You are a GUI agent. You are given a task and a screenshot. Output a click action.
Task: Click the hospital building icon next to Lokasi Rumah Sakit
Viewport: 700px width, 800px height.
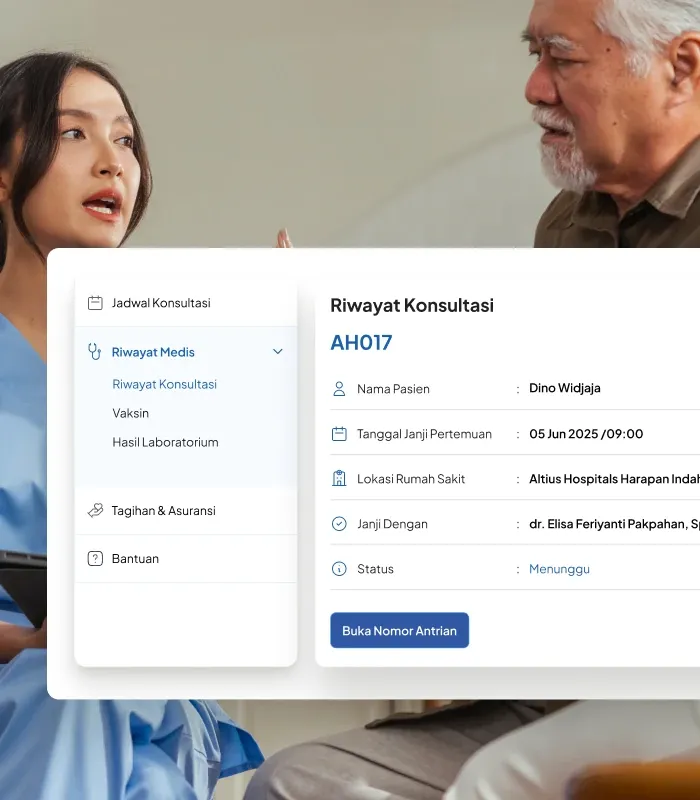point(339,479)
